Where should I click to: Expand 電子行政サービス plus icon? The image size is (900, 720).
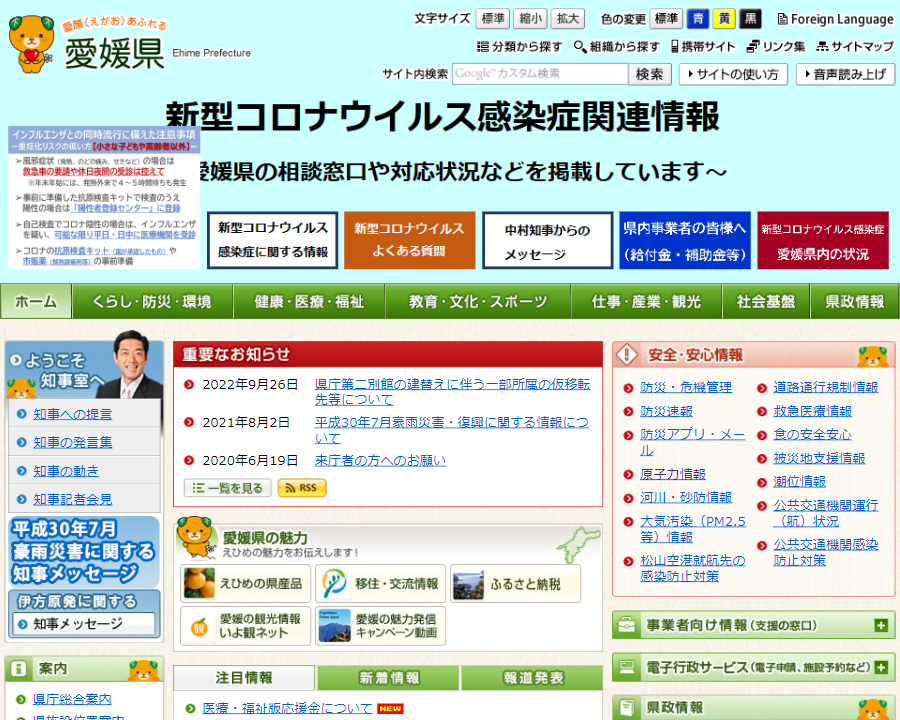pyautogui.click(x=881, y=667)
